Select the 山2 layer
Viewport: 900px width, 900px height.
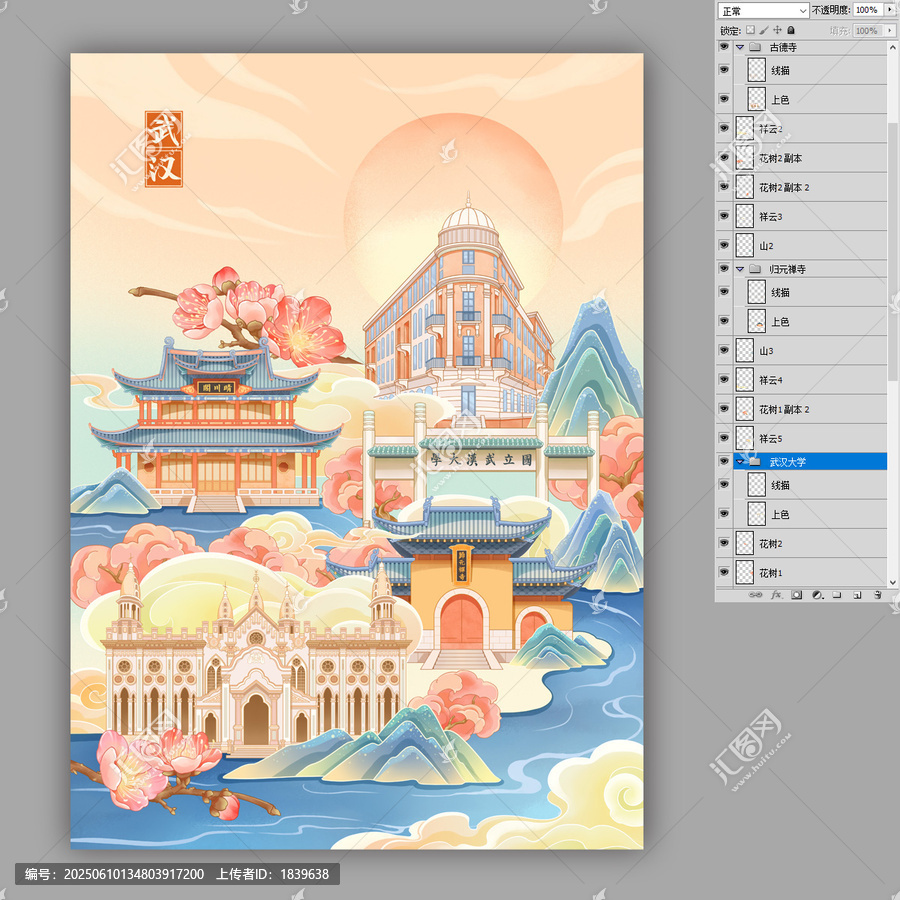[x=810, y=246]
